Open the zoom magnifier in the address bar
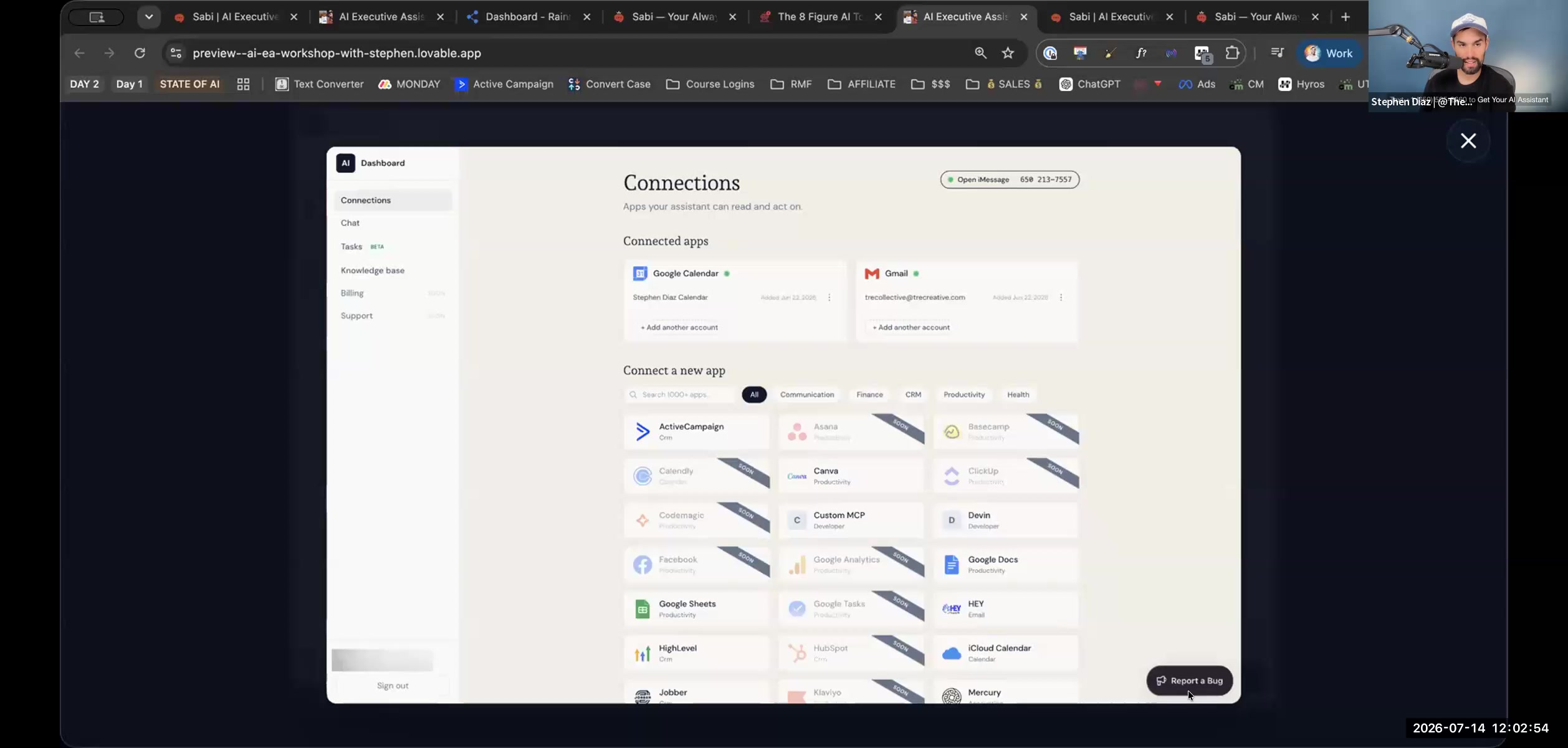This screenshot has height=748, width=1568. pos(980,53)
